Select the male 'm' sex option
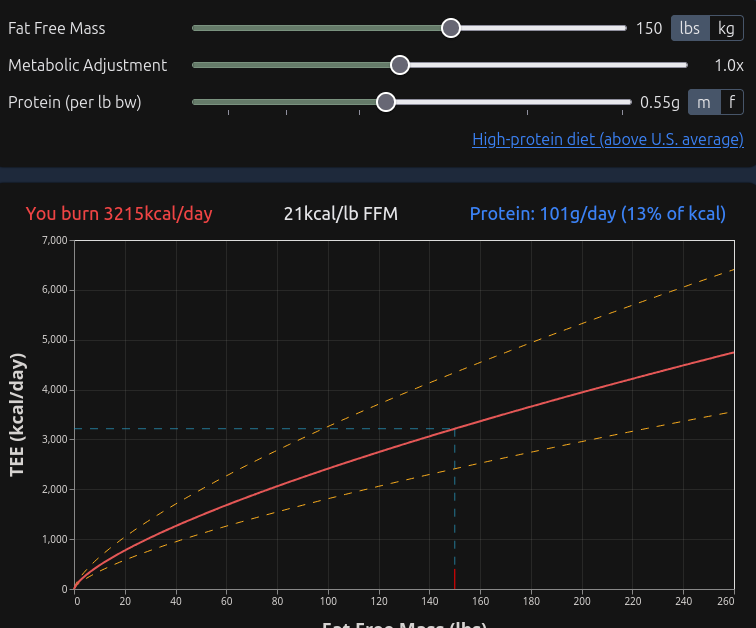This screenshot has height=628, width=756. [704, 102]
